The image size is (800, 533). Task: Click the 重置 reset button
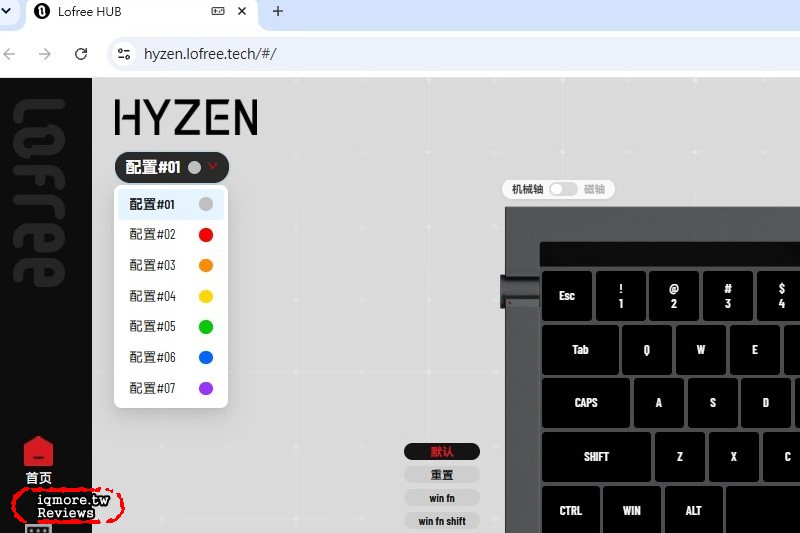point(442,475)
